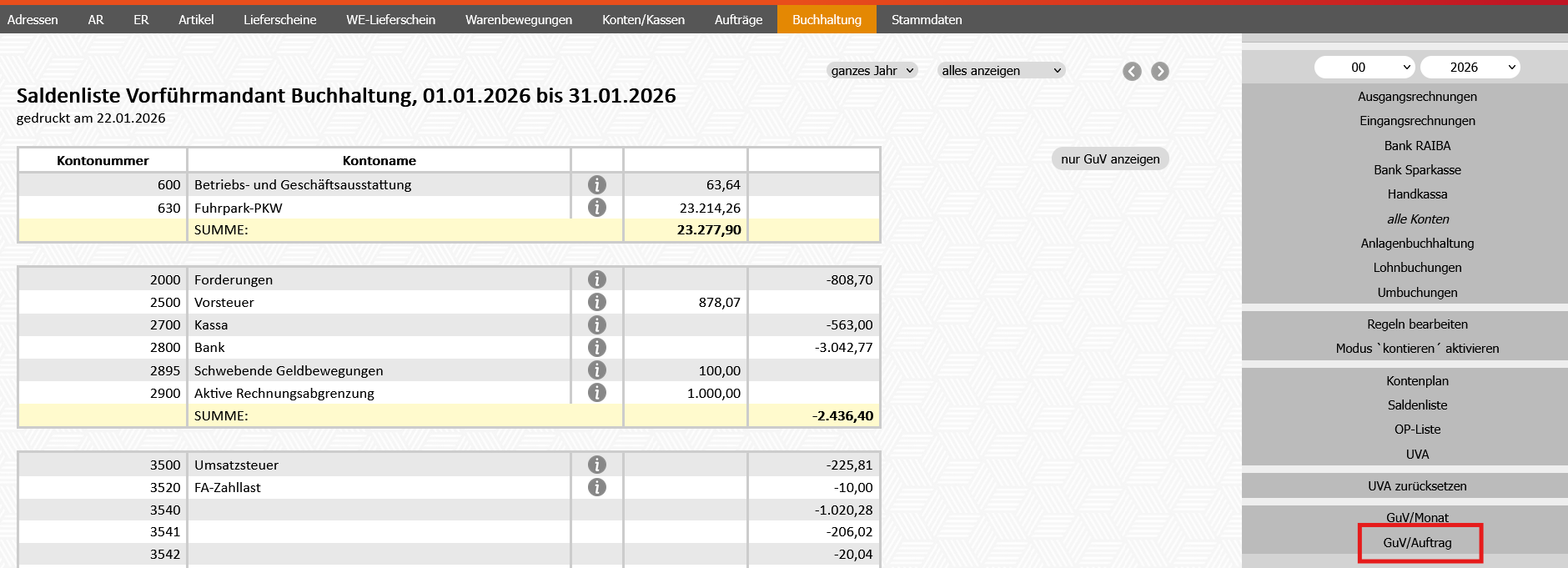Open the Konten/Kassen menu tab
The image size is (1568, 568).
tap(643, 19)
